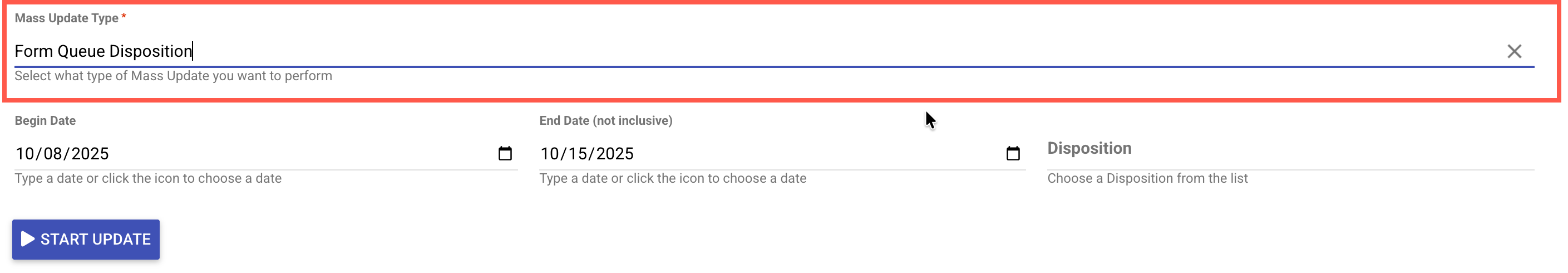Click the Mass Update Type label

[x=66, y=18]
